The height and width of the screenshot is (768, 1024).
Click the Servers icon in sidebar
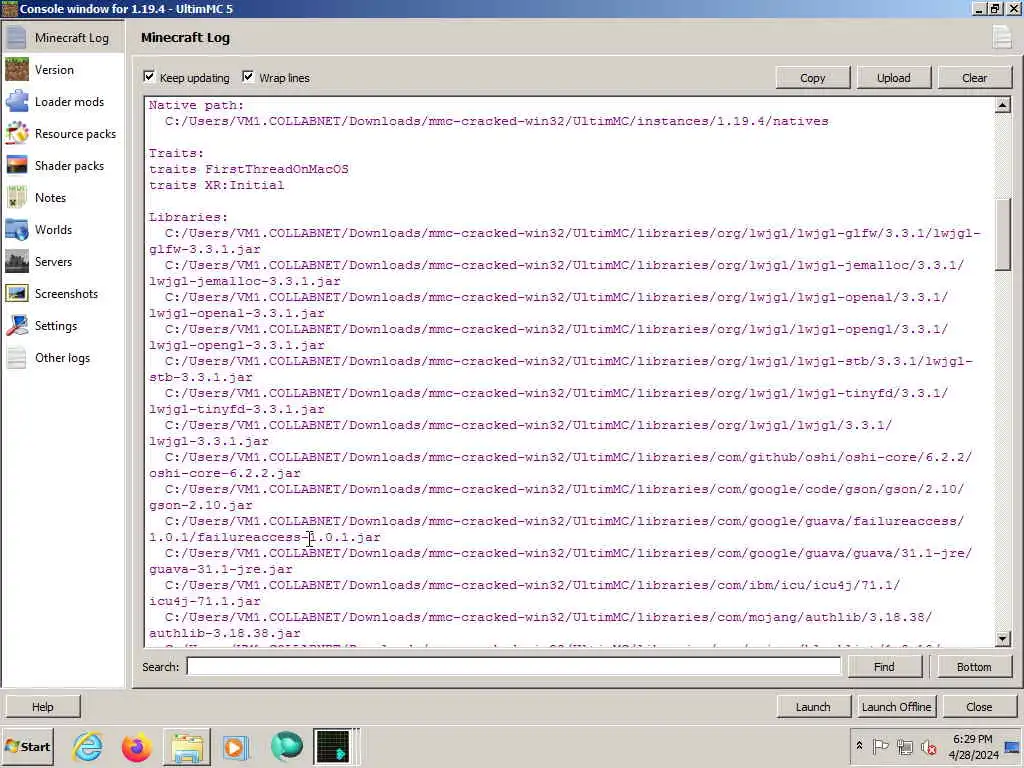coord(16,262)
